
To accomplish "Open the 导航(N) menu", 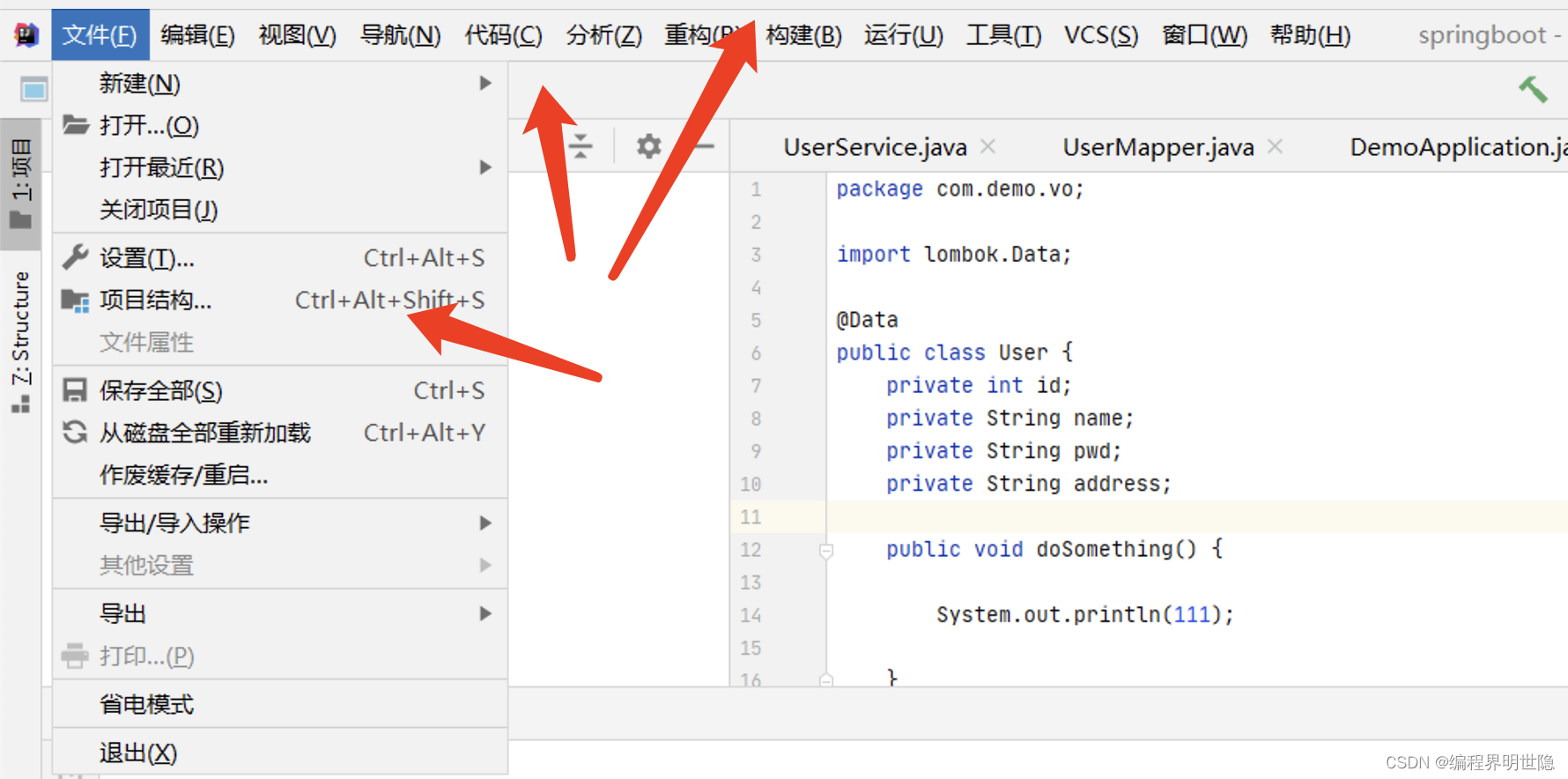I will tap(401, 35).
